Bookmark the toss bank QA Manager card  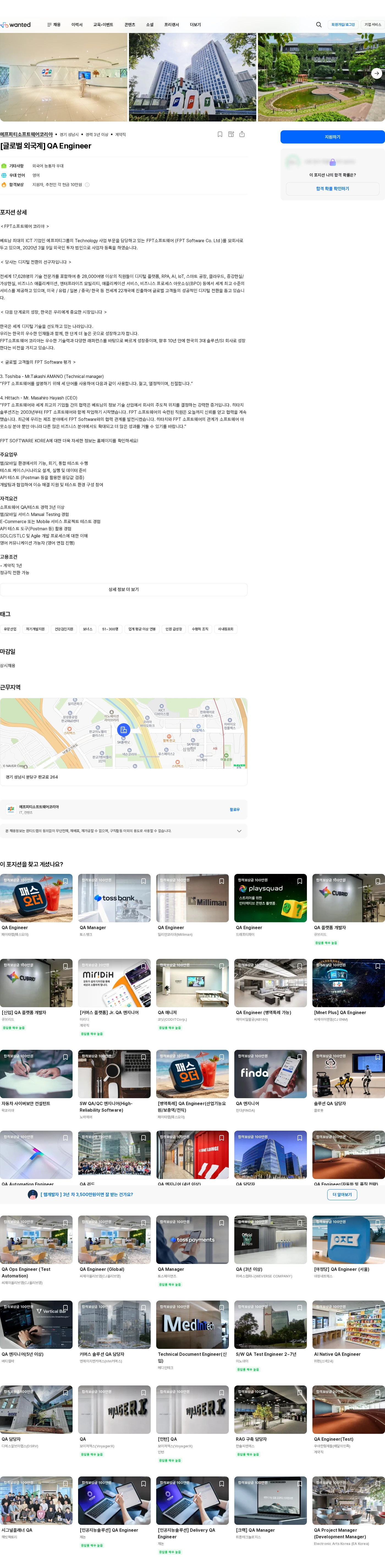[143, 881]
